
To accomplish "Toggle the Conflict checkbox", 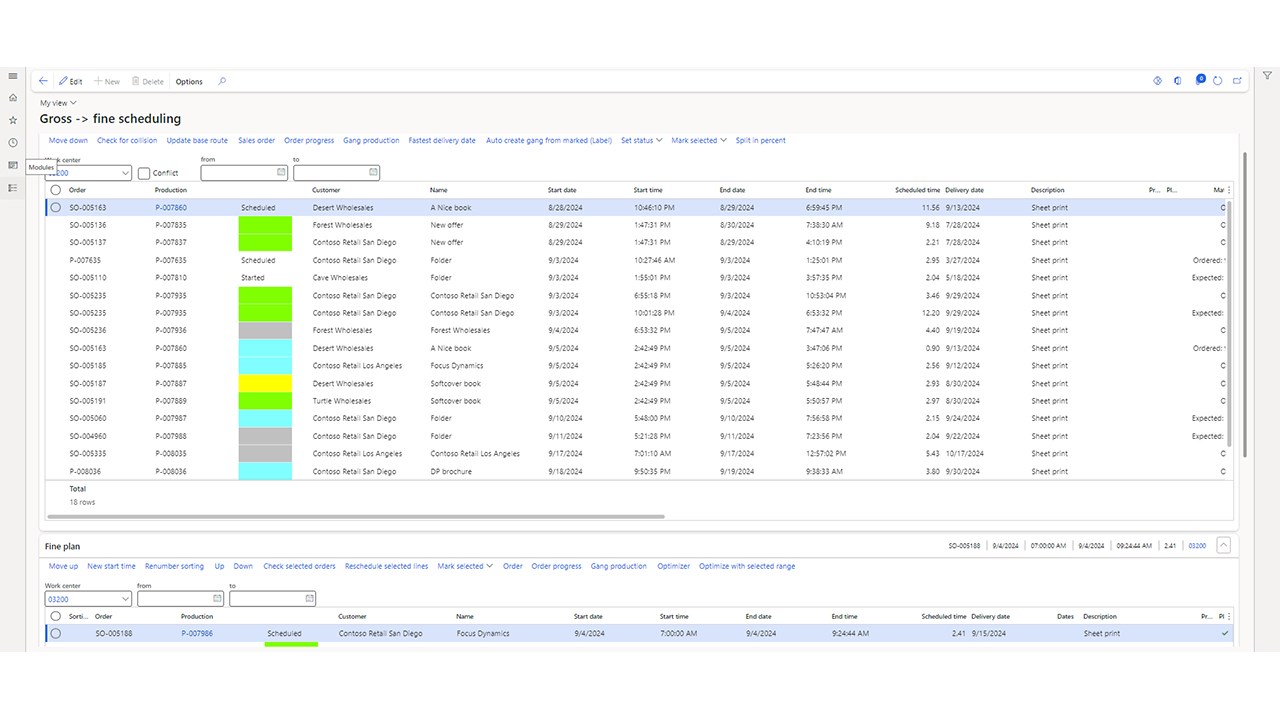I will pos(144,173).
